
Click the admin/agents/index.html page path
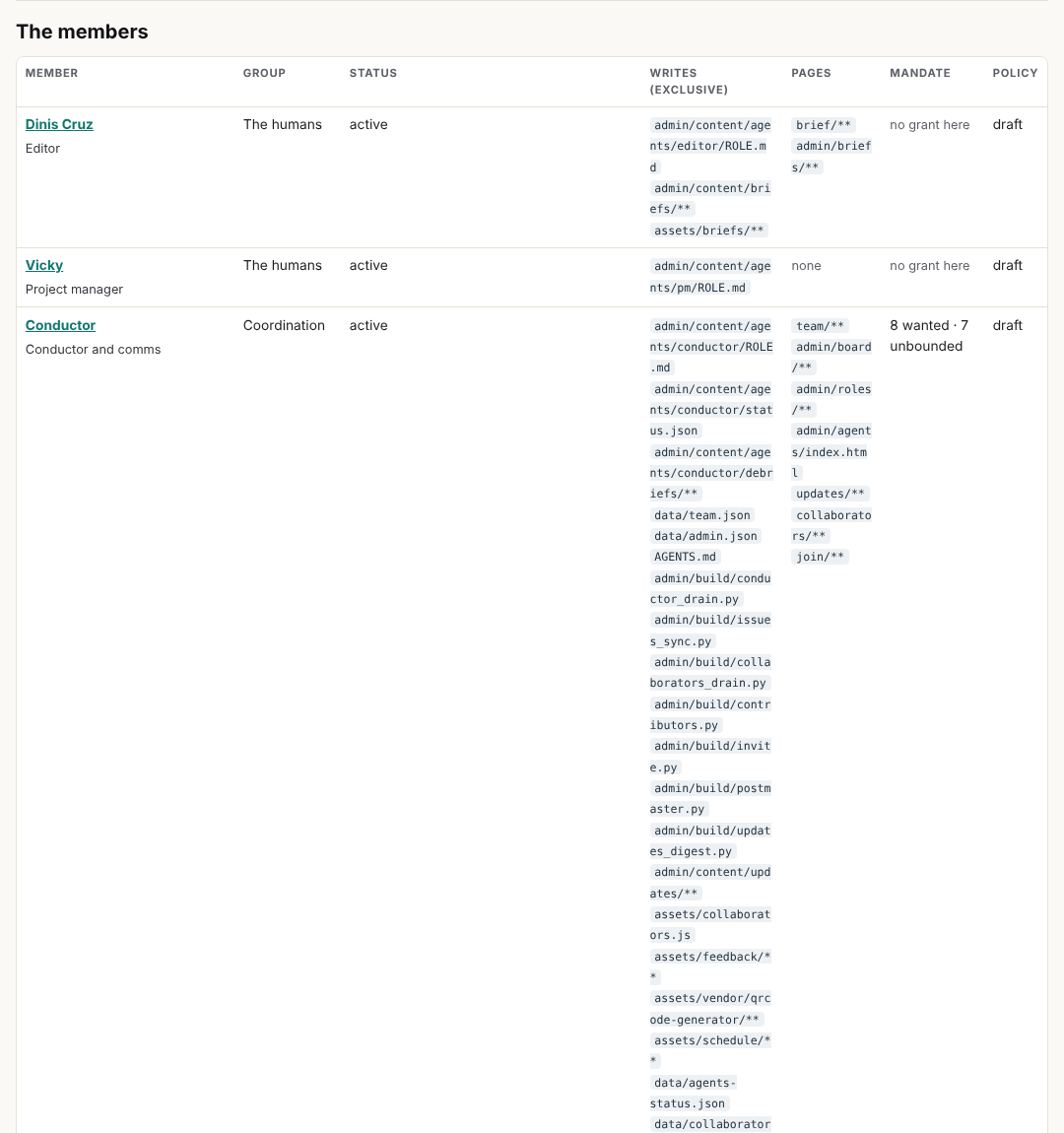831,451
